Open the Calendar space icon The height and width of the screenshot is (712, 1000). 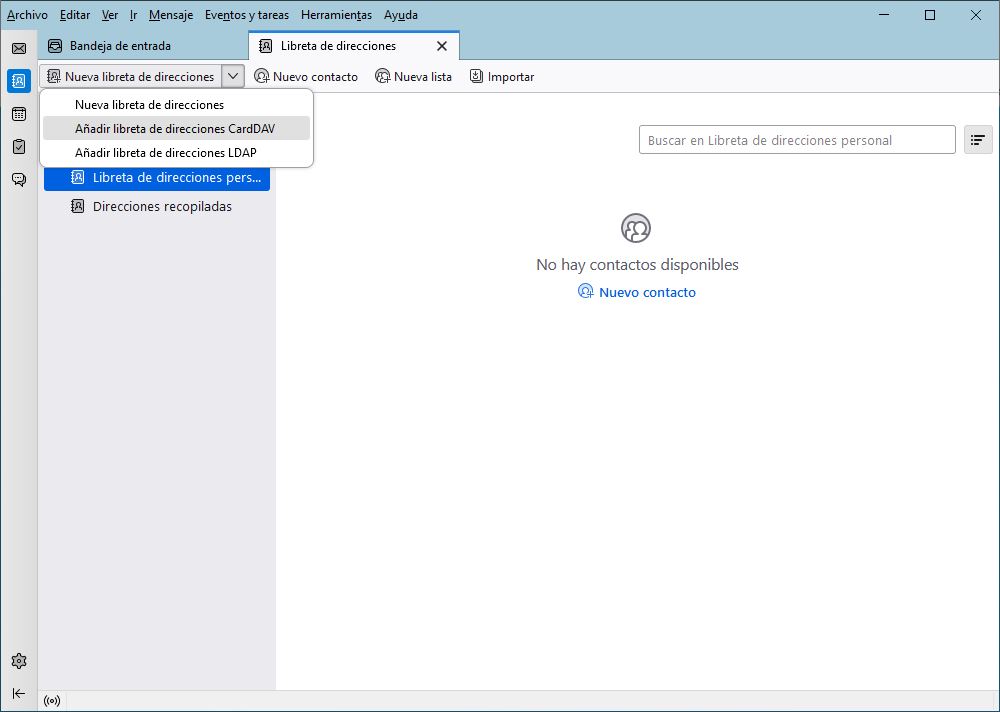coord(18,114)
